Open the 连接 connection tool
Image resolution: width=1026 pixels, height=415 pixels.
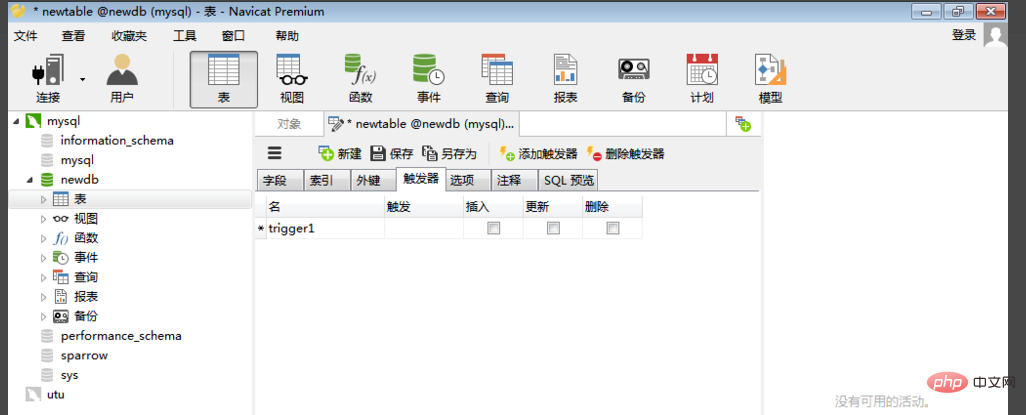[x=48, y=80]
